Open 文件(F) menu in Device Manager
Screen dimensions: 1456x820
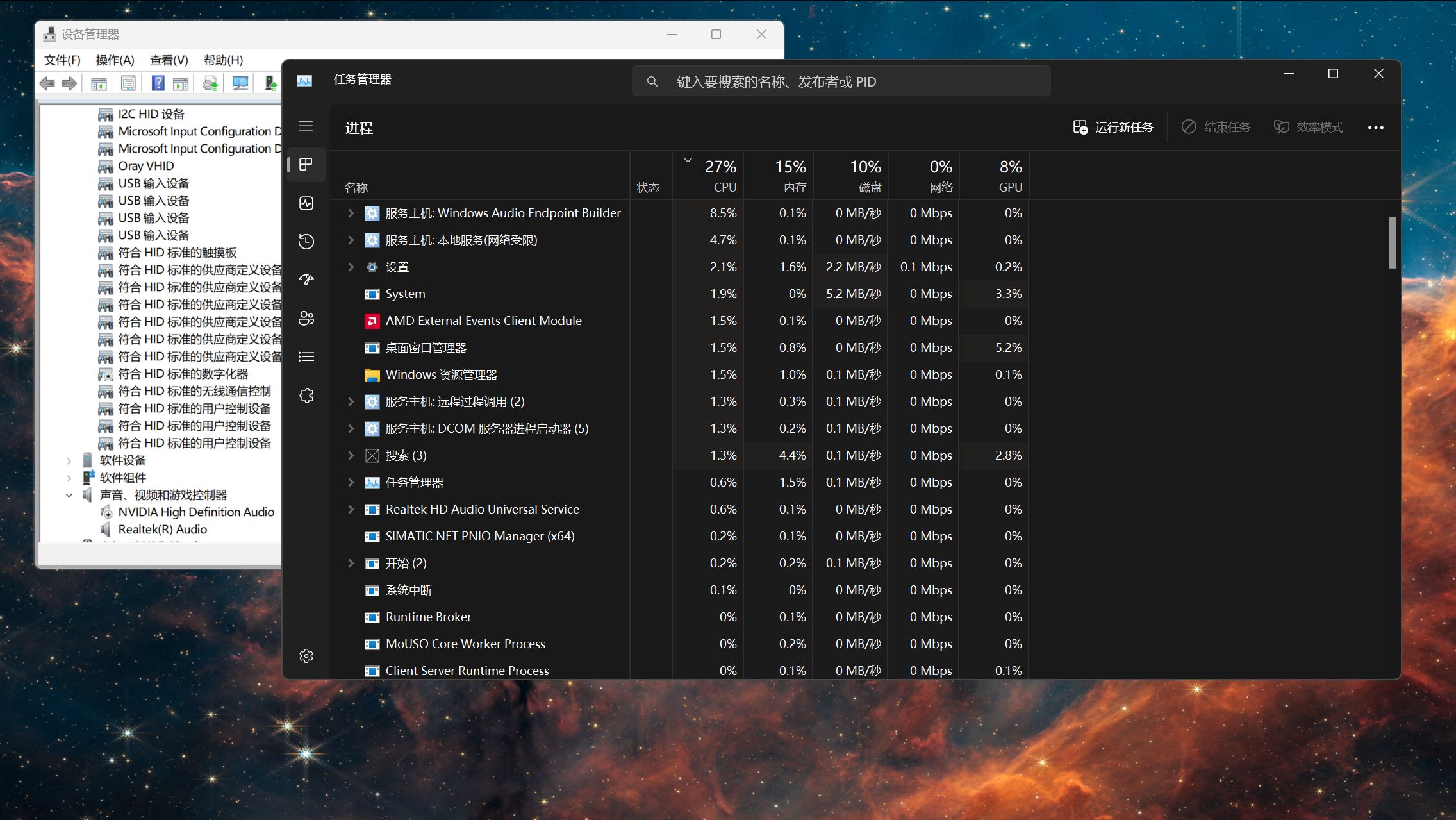(x=62, y=60)
